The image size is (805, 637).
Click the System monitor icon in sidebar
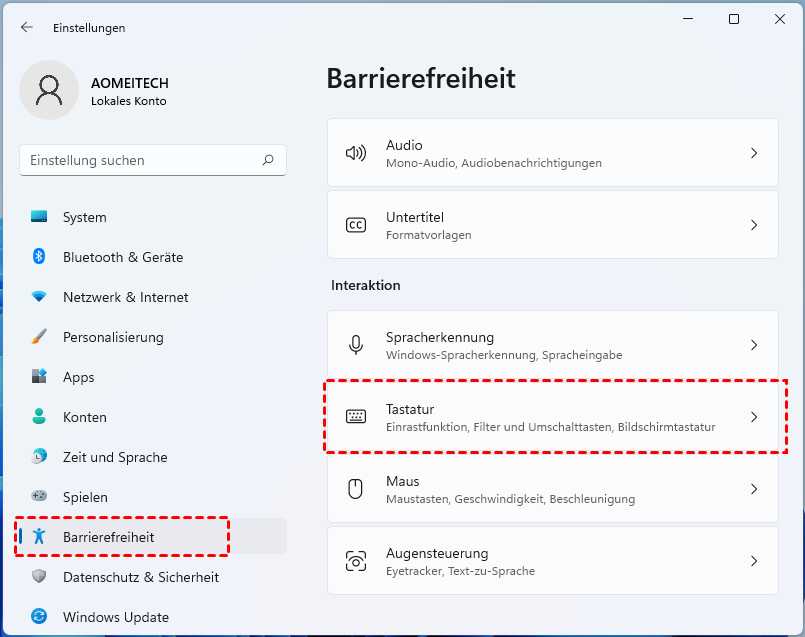point(39,217)
